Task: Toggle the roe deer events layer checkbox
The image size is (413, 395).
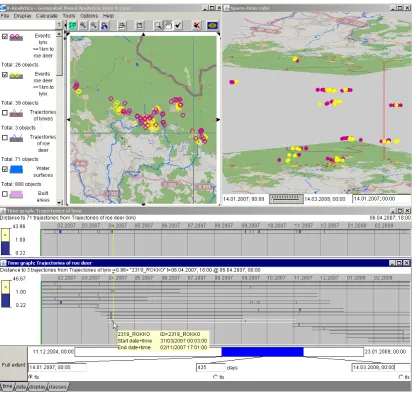Action: tap(5, 75)
